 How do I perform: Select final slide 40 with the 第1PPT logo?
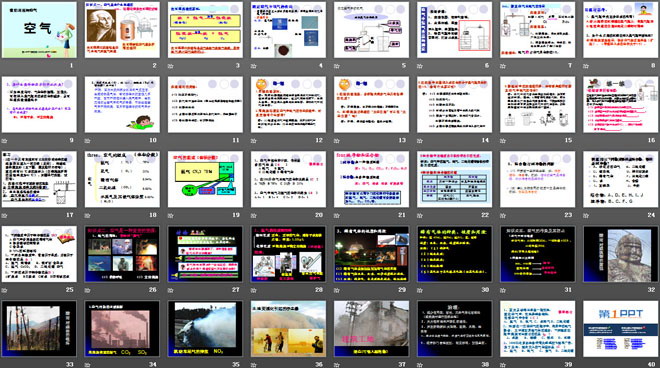621,328
